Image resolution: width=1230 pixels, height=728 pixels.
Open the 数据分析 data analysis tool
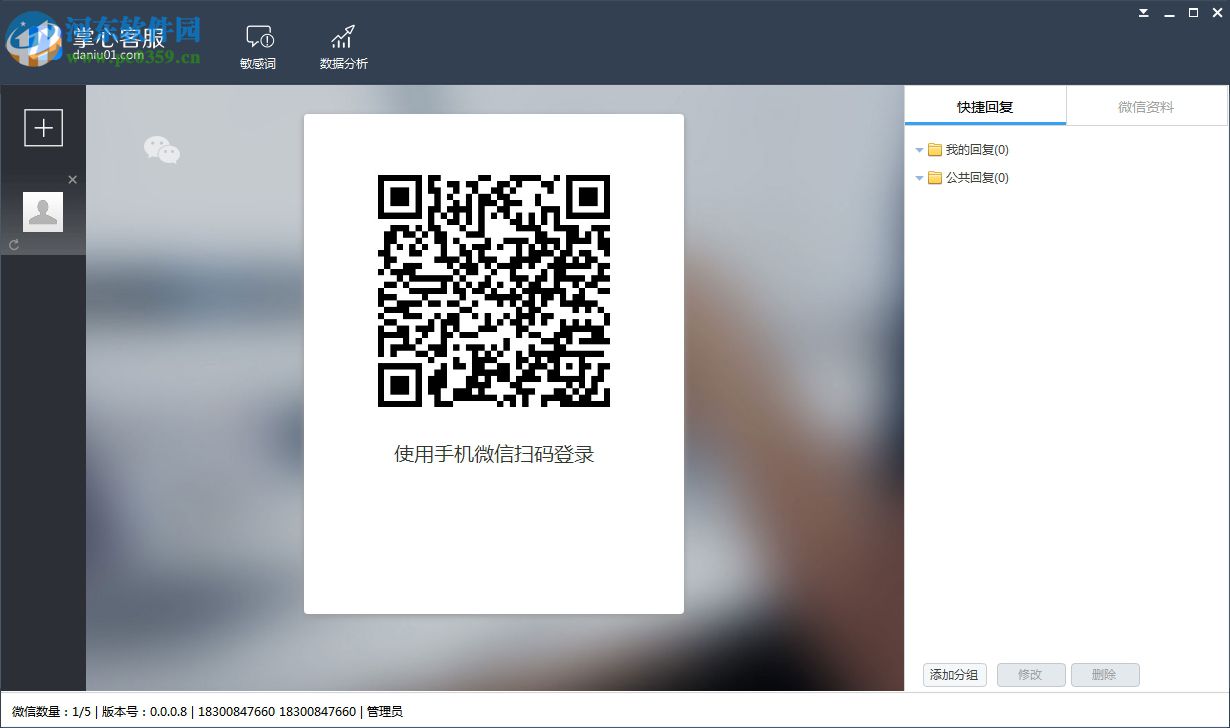point(343,48)
